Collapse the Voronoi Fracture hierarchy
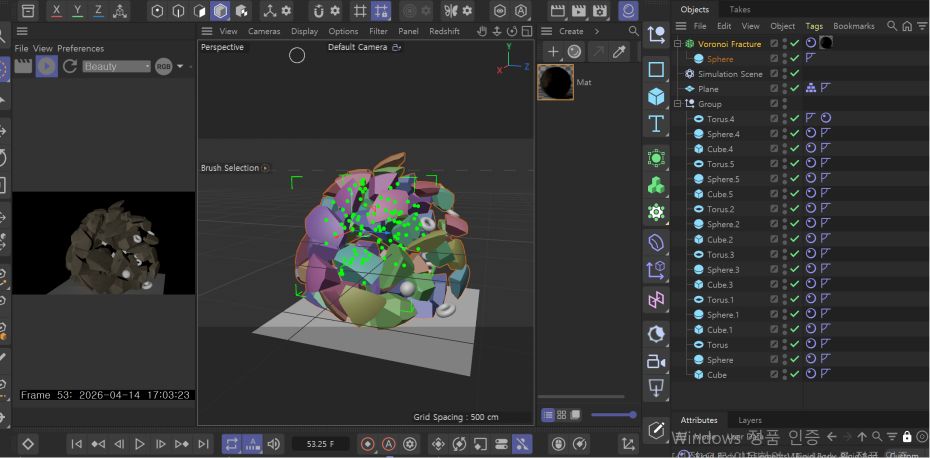 pyautogui.click(x=678, y=44)
